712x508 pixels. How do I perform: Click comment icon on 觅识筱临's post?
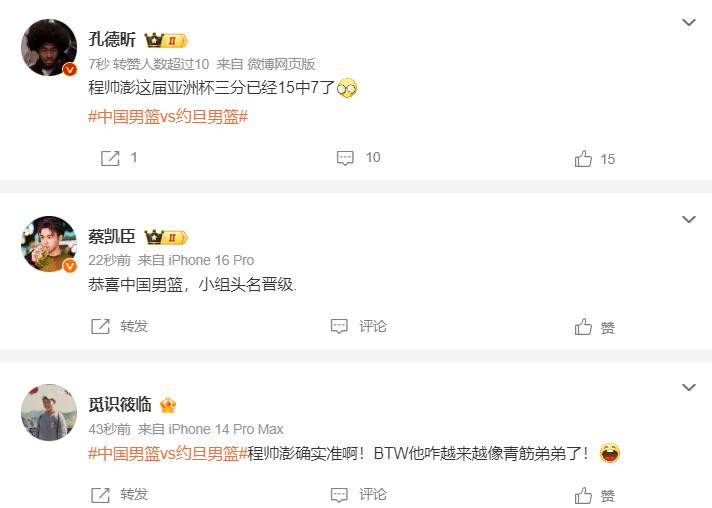(x=339, y=495)
